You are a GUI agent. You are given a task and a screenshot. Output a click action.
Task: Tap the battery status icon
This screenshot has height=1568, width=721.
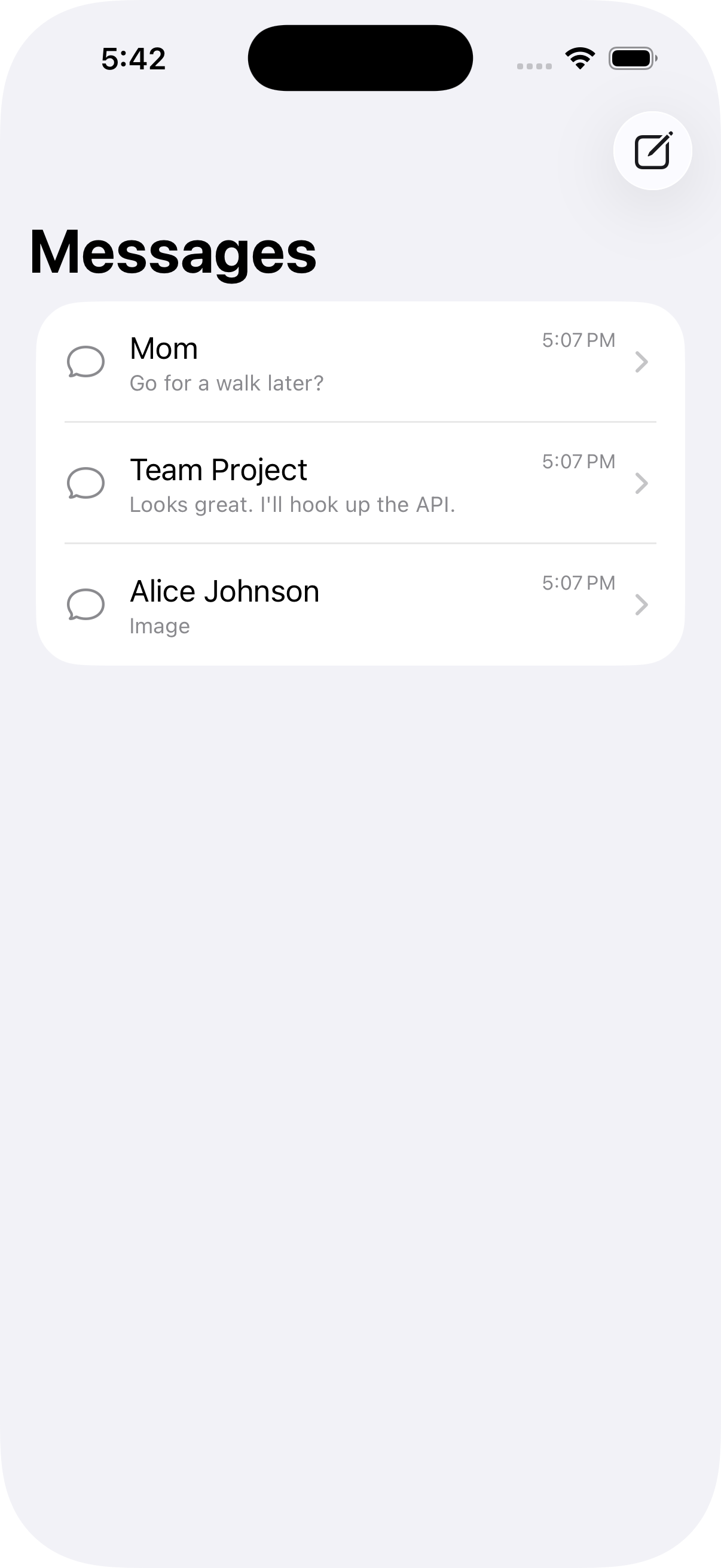click(633, 59)
